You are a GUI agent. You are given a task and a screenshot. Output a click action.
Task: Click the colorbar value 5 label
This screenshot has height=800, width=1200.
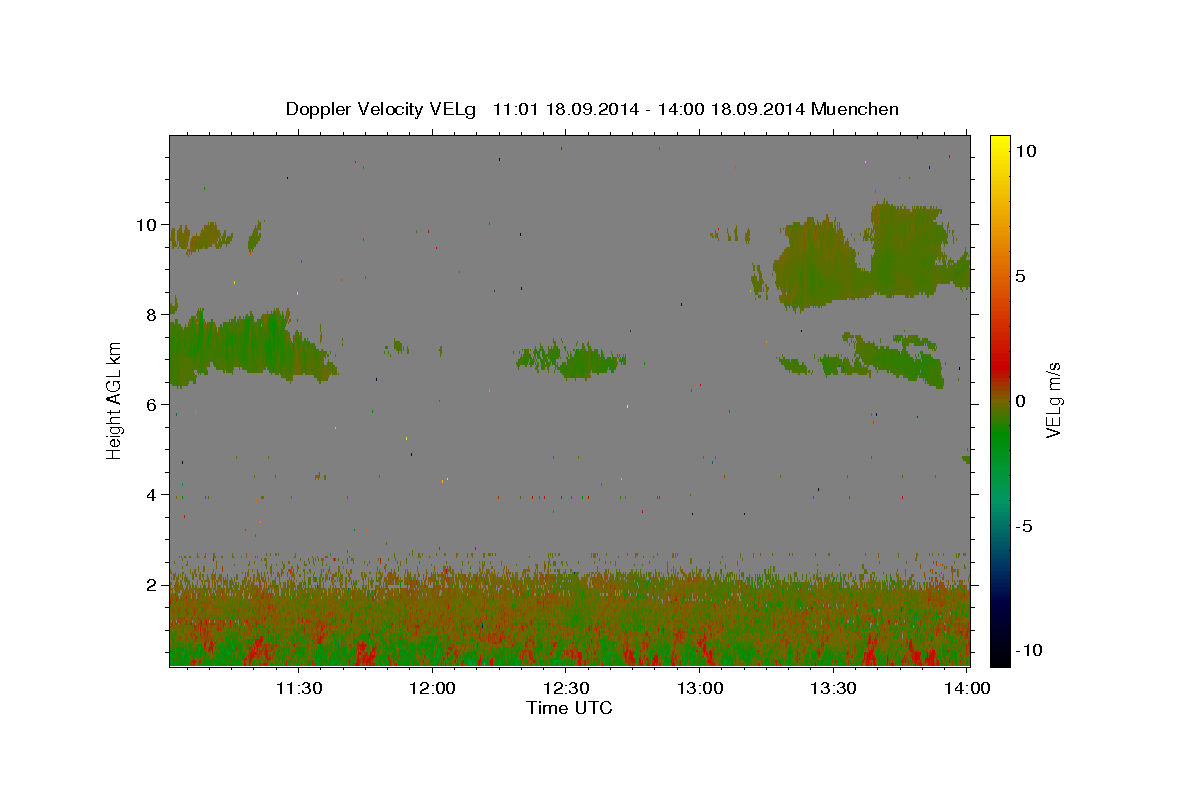coord(1020,276)
